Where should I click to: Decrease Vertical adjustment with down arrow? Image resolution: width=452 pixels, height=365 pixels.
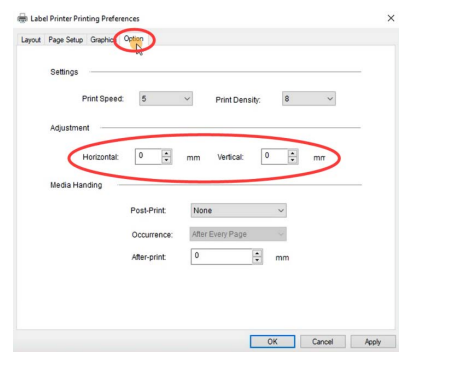point(292,160)
